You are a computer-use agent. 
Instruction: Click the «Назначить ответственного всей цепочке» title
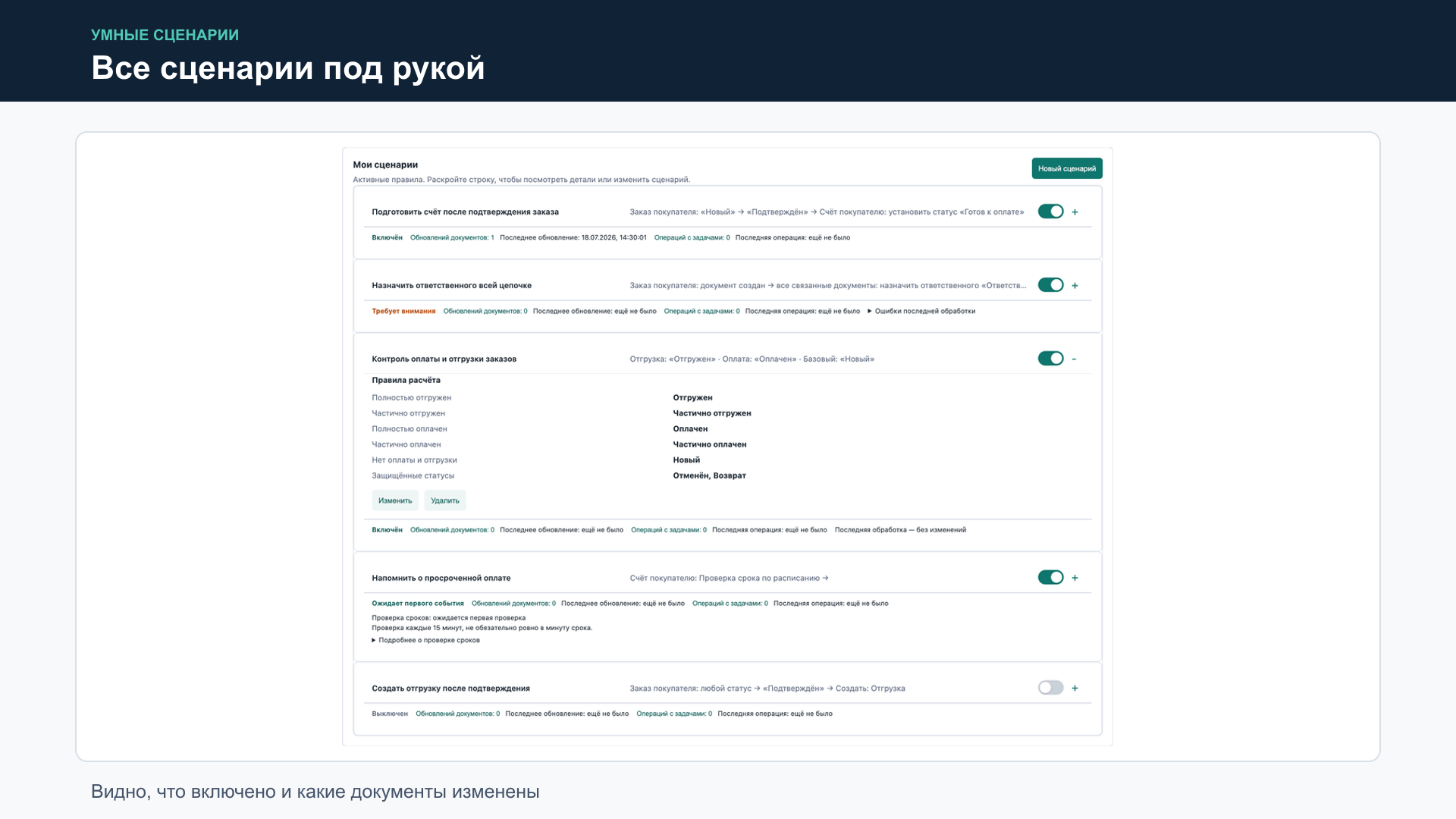451,286
